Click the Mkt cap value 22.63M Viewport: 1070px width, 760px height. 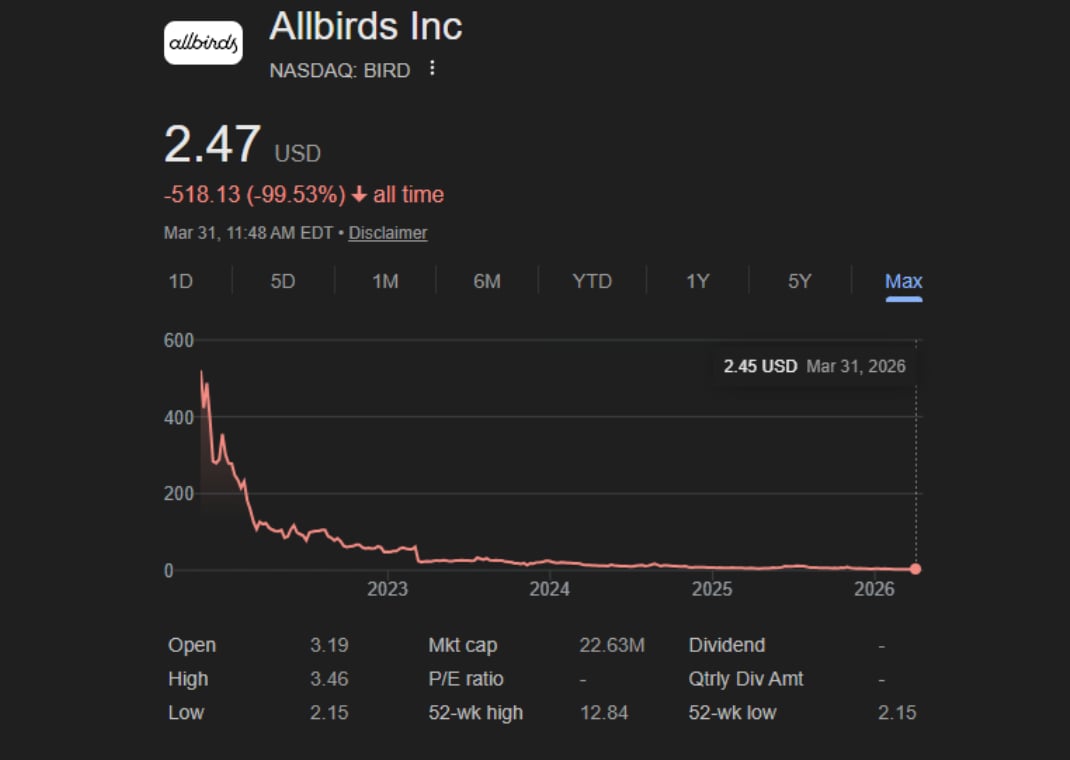coord(613,645)
